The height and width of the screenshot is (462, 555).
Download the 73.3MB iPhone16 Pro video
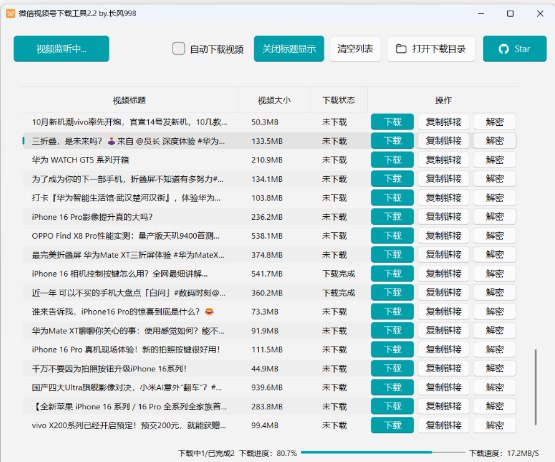(x=392, y=312)
